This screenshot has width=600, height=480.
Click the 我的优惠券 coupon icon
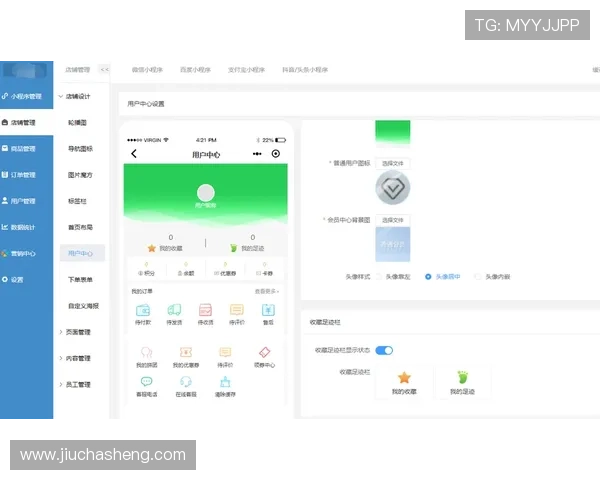186,352
